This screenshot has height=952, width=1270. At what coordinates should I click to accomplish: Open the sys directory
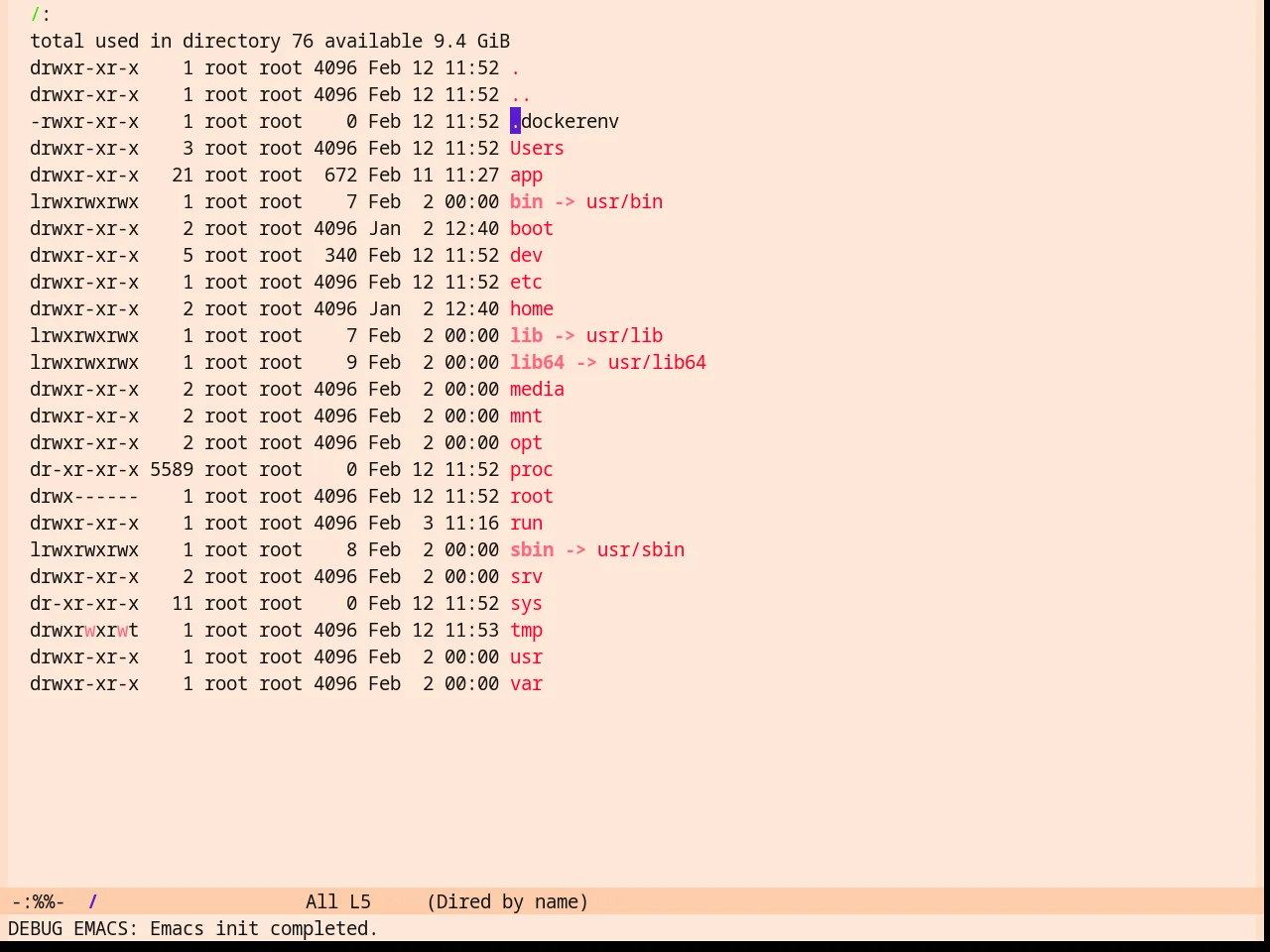tap(526, 604)
